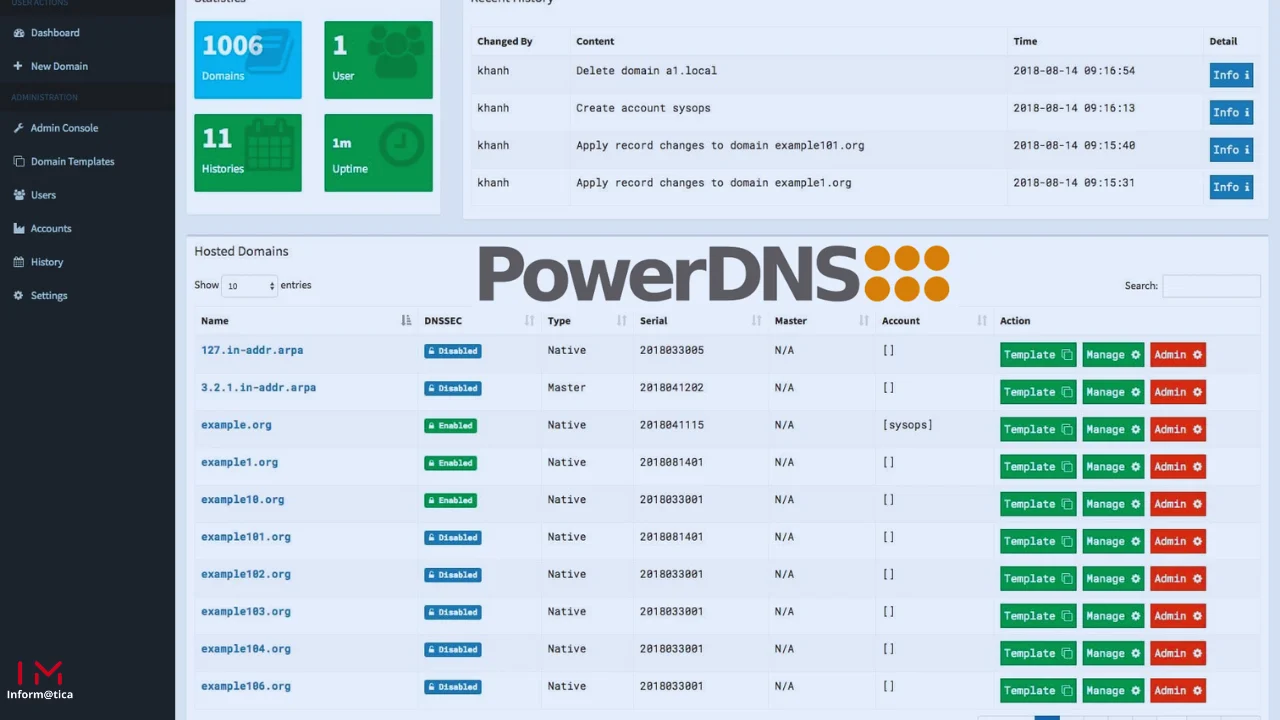Show Info for Create account sysops
This screenshot has height=720, width=1280.
1231,112
